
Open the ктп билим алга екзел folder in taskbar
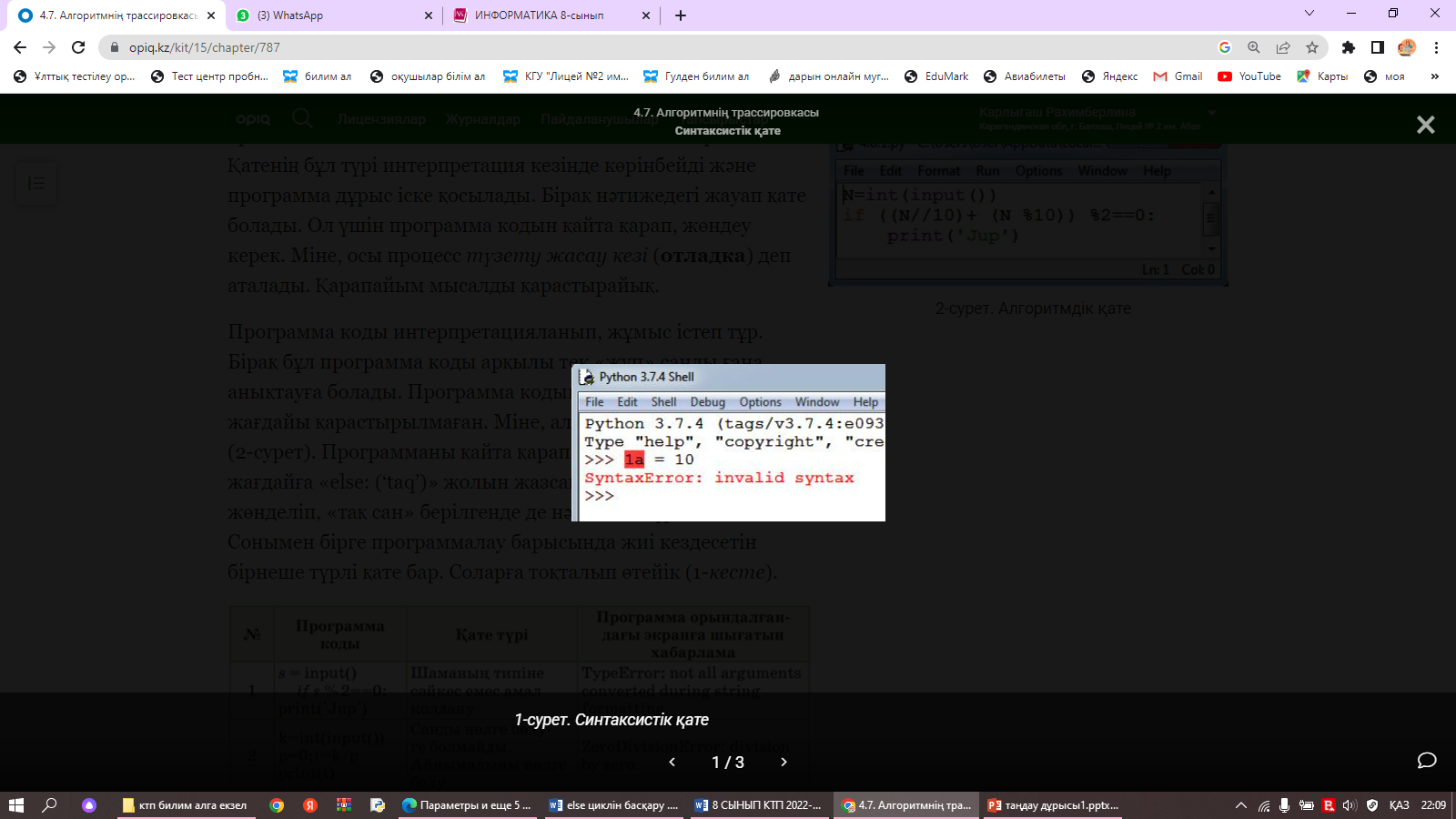[186, 805]
